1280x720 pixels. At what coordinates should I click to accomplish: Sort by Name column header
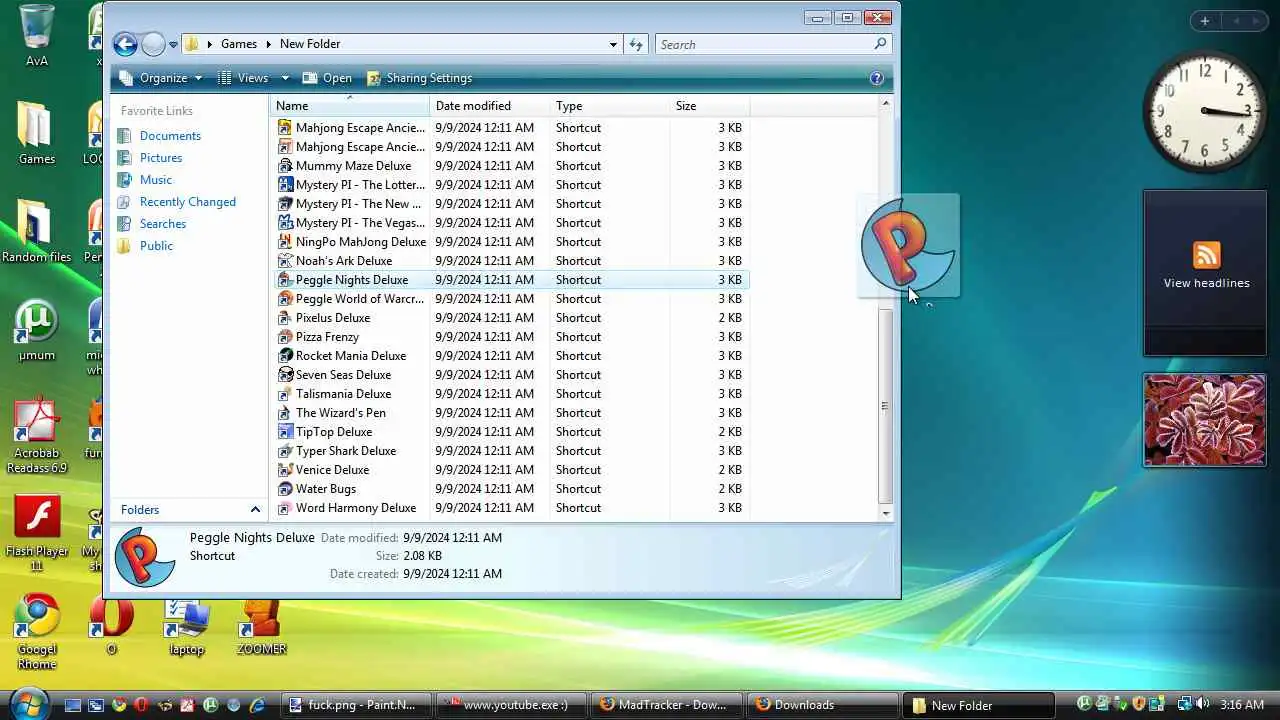349,105
